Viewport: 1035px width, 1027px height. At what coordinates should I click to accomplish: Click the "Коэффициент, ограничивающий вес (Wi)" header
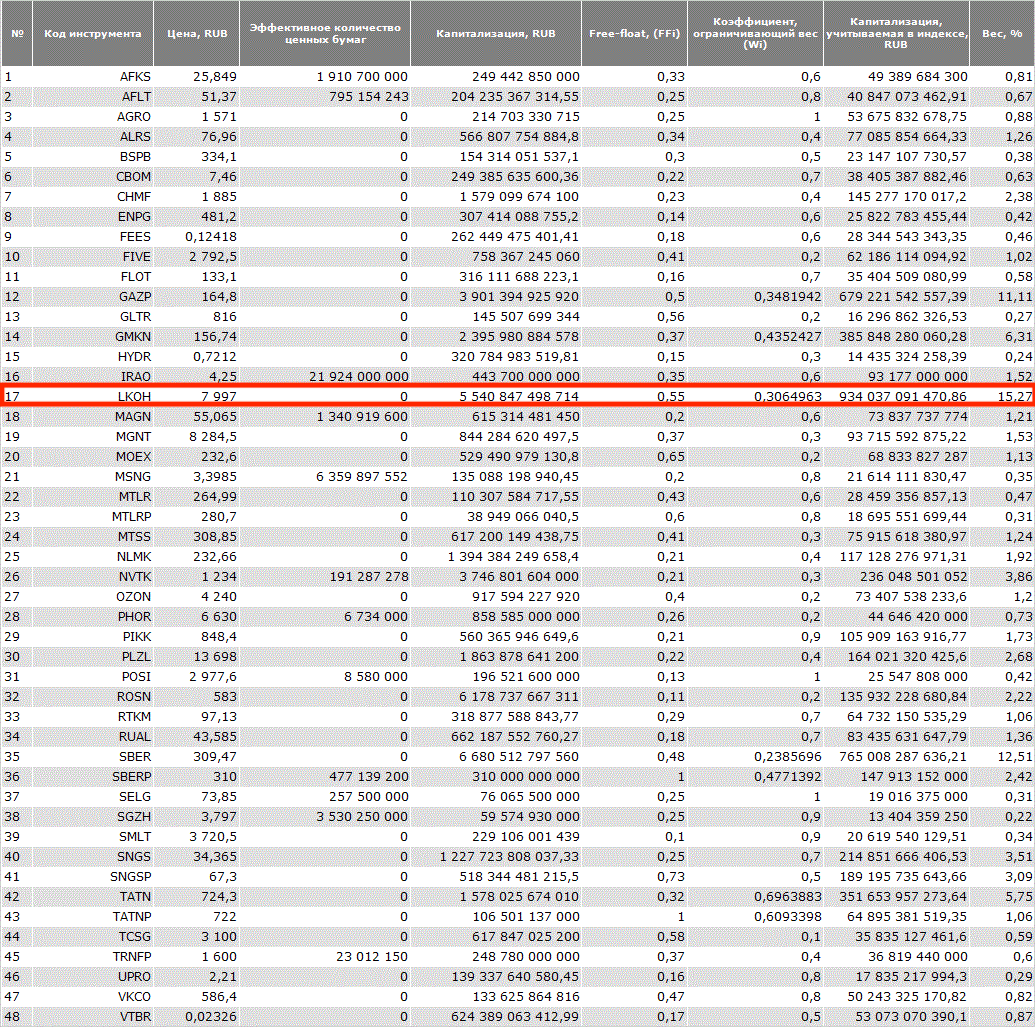pyautogui.click(x=755, y=34)
